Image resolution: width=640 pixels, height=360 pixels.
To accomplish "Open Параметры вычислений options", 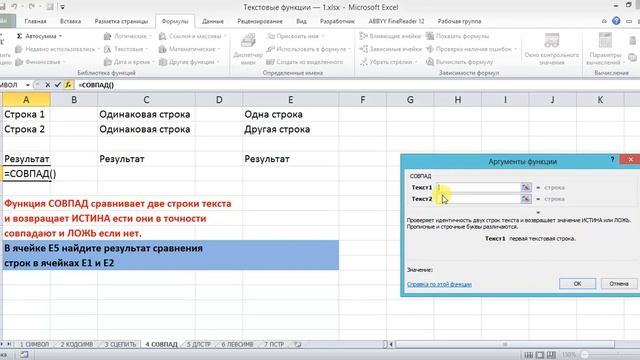I will pyautogui.click(x=605, y=50).
